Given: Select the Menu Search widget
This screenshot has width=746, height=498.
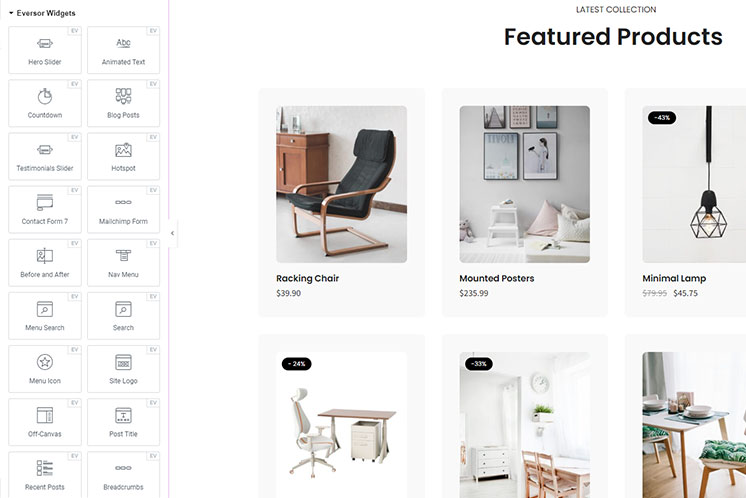Looking at the screenshot, I should 45,316.
